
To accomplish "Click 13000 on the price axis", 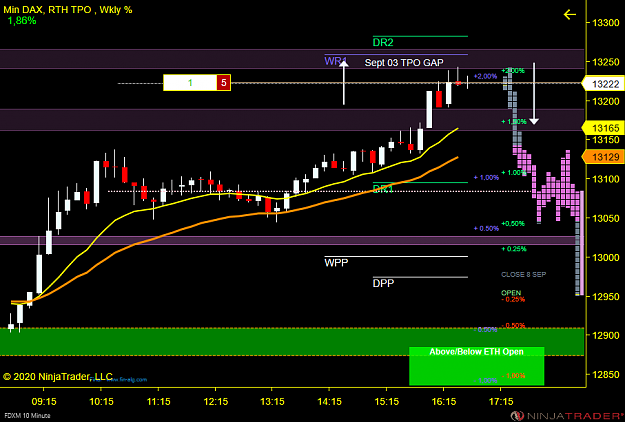I will tap(606, 257).
